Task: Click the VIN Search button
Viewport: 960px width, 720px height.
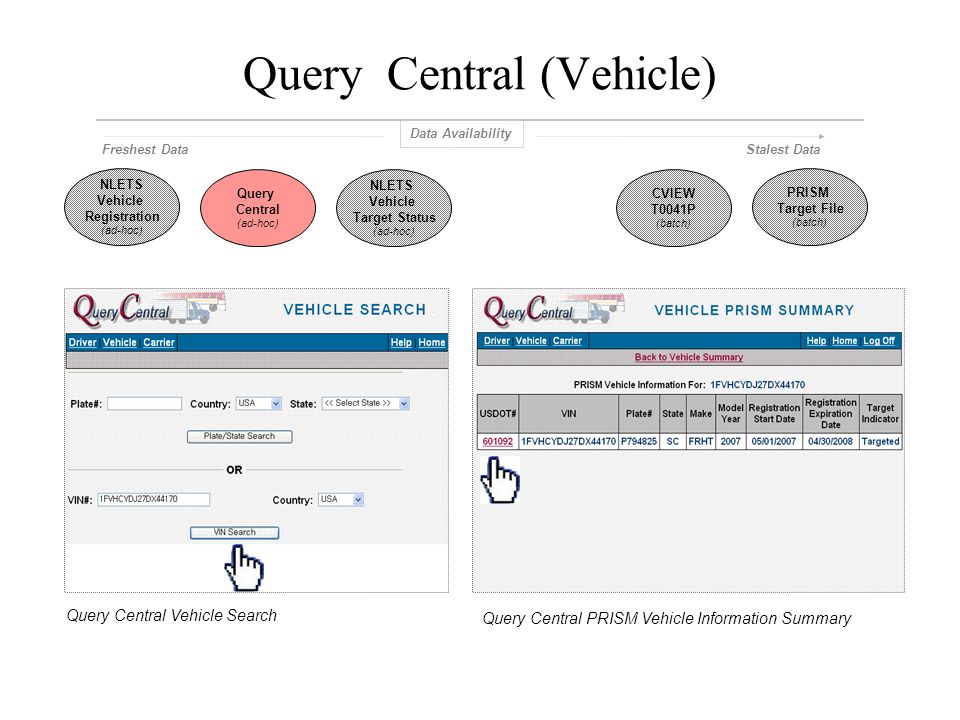Action: tap(234, 533)
